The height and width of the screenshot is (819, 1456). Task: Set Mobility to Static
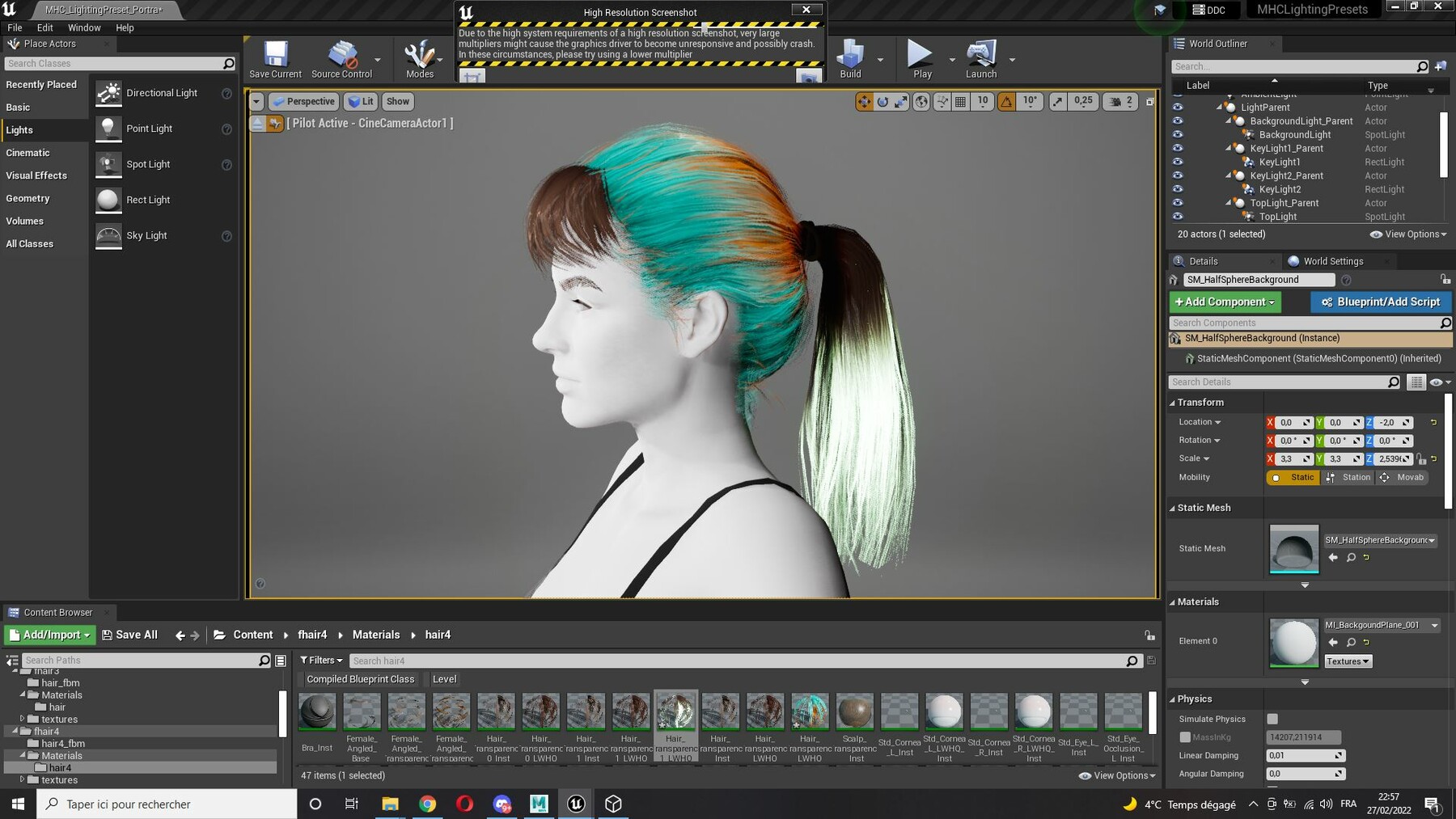(1293, 477)
